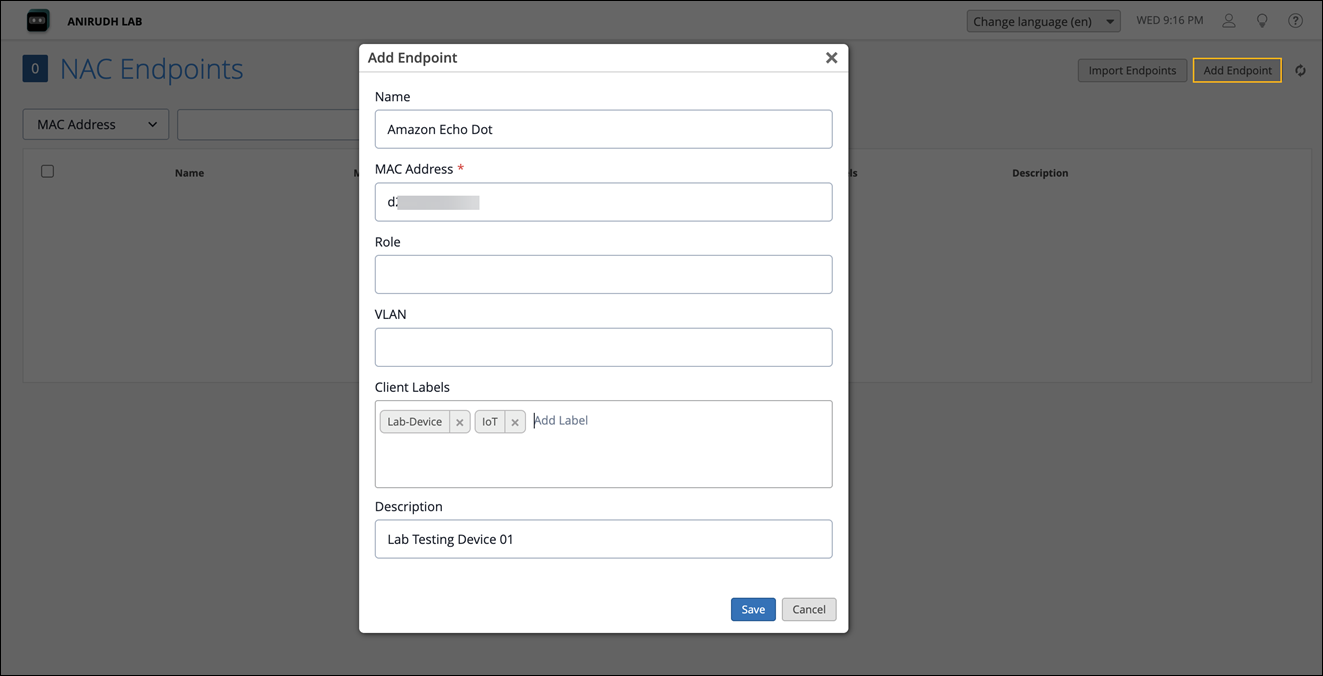1323x676 pixels.
Task: Open the help question mark icon
Action: (1295, 21)
